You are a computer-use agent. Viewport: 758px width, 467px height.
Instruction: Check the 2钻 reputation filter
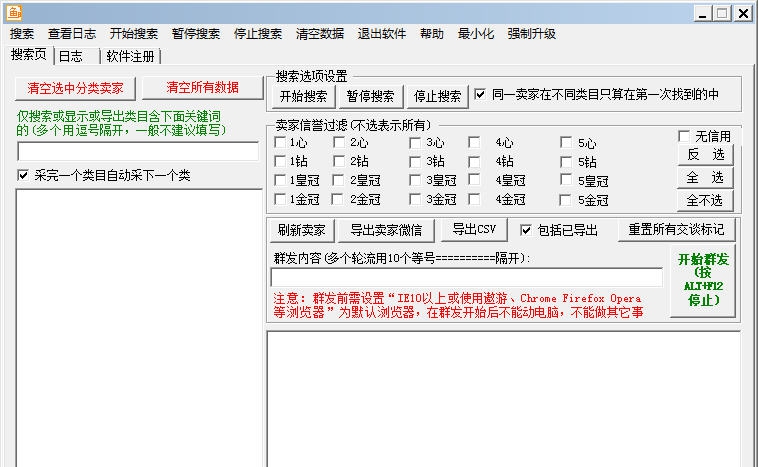[x=339, y=161]
